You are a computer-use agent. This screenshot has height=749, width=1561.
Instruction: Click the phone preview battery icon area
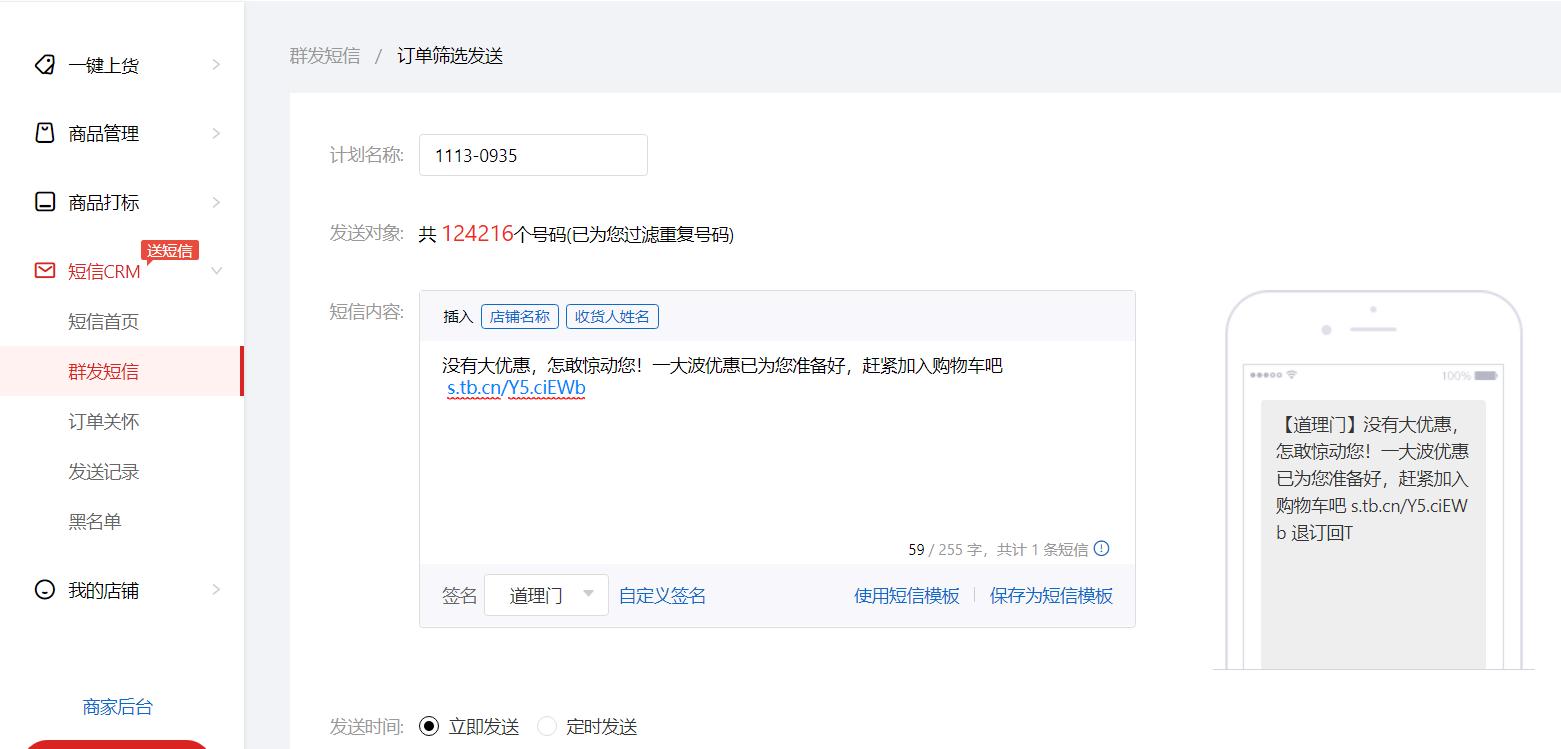coord(1483,374)
